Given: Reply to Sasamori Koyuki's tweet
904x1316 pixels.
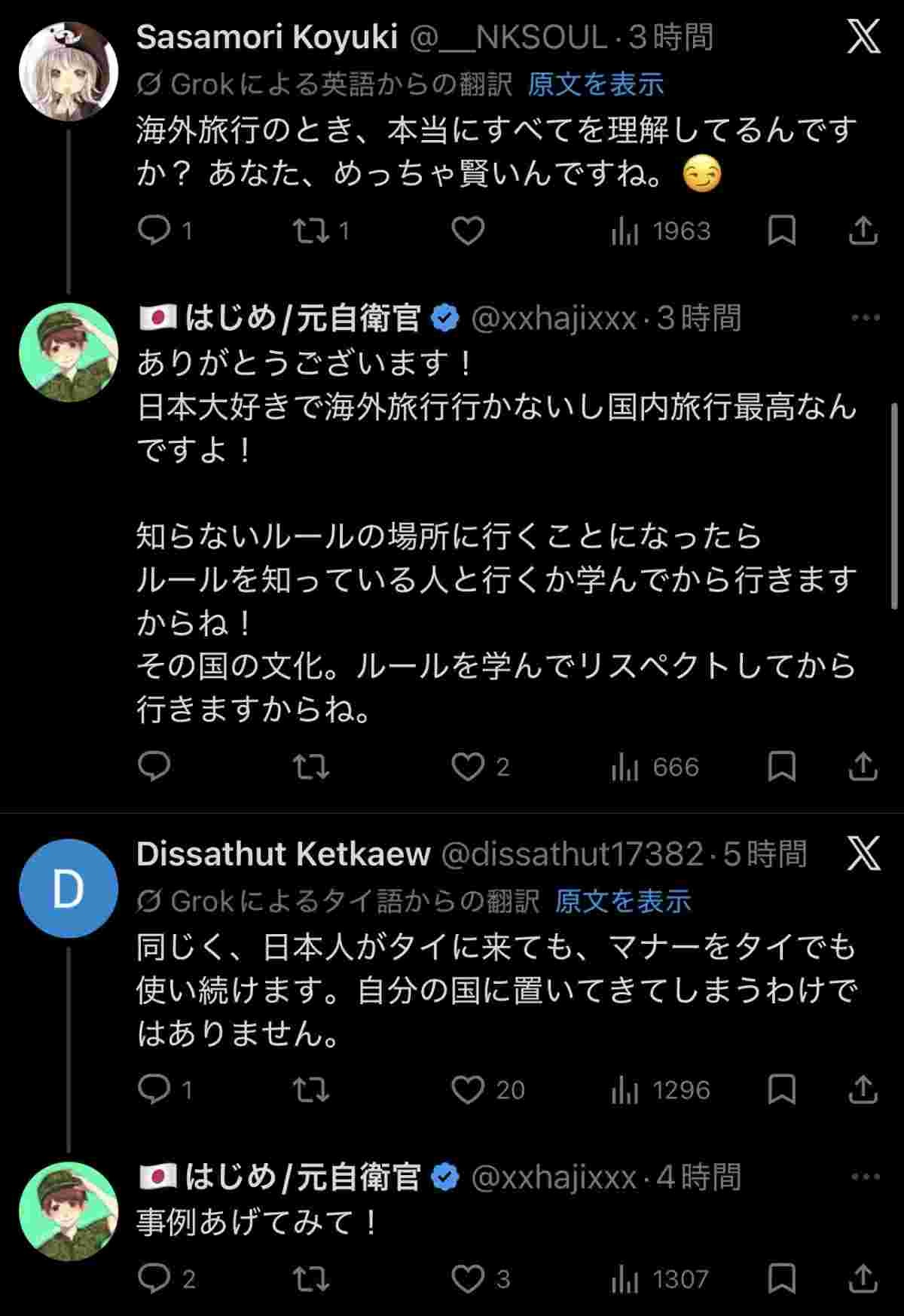Looking at the screenshot, I should click(x=155, y=231).
